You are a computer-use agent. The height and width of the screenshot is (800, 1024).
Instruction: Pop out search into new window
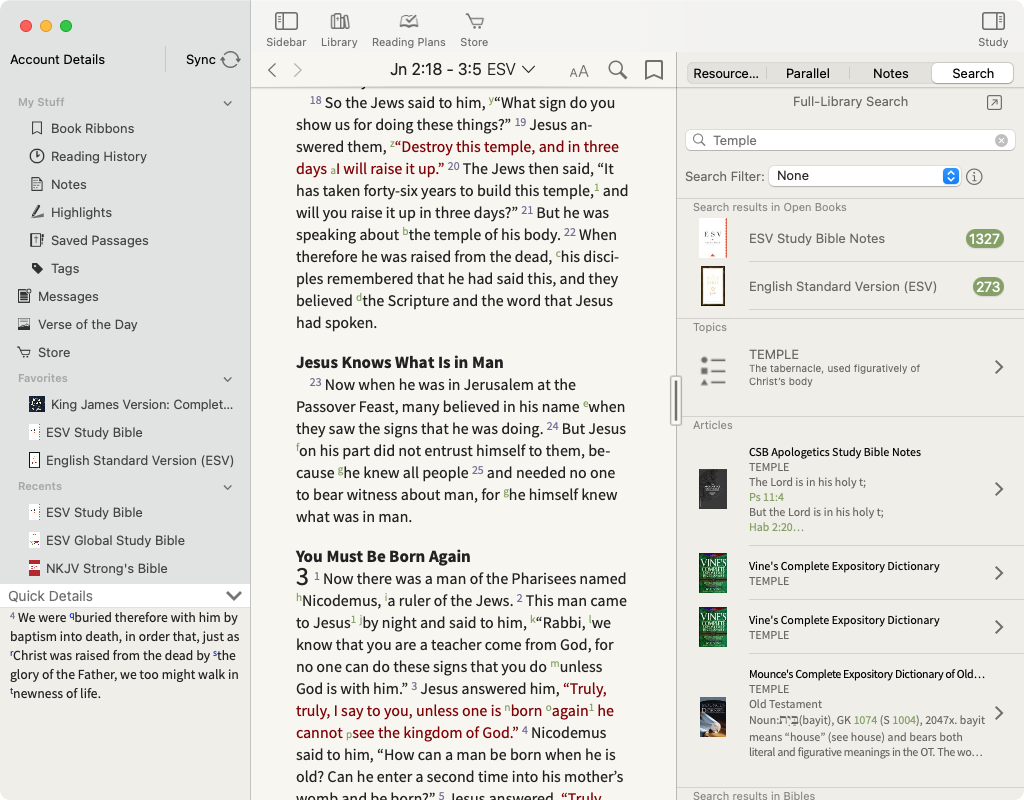pos(993,102)
